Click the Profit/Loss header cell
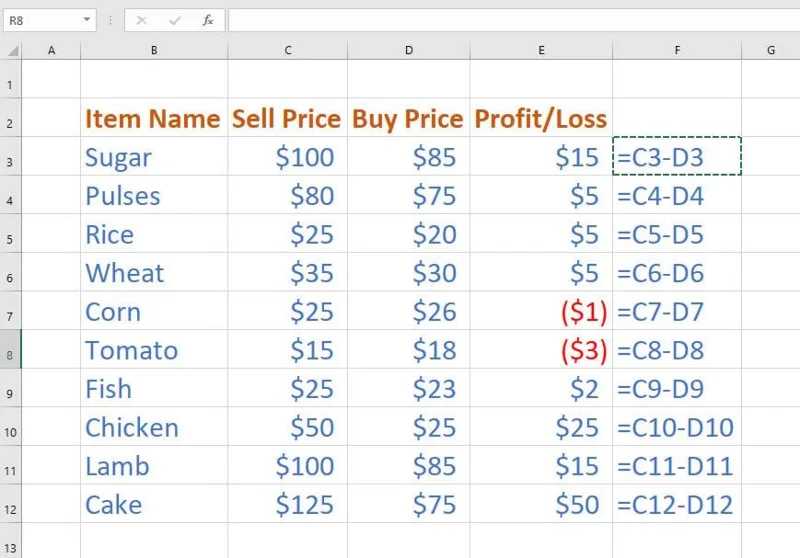The width and height of the screenshot is (800, 558). click(x=540, y=119)
